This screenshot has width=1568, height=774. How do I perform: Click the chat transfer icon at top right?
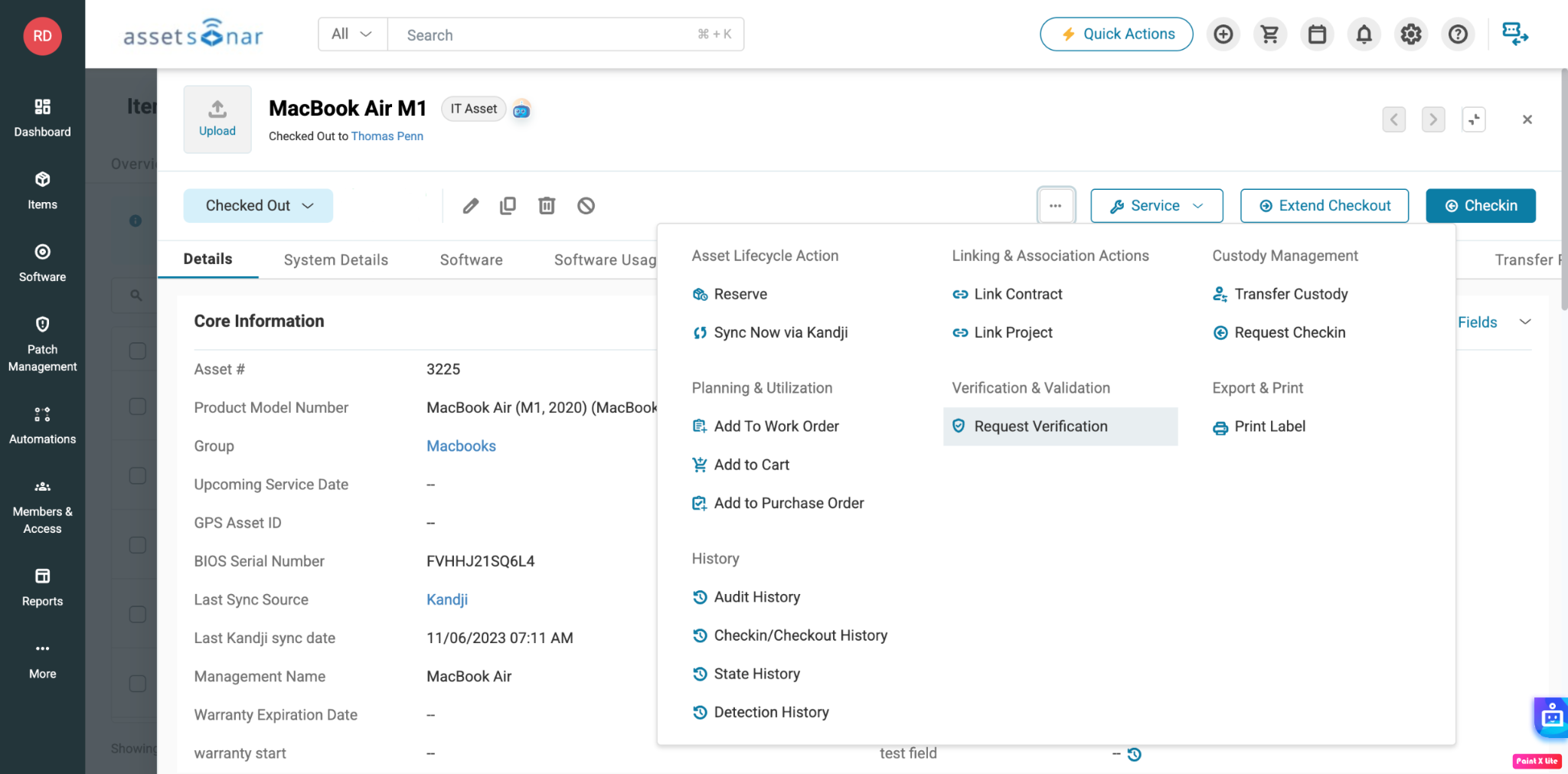pyautogui.click(x=1515, y=34)
